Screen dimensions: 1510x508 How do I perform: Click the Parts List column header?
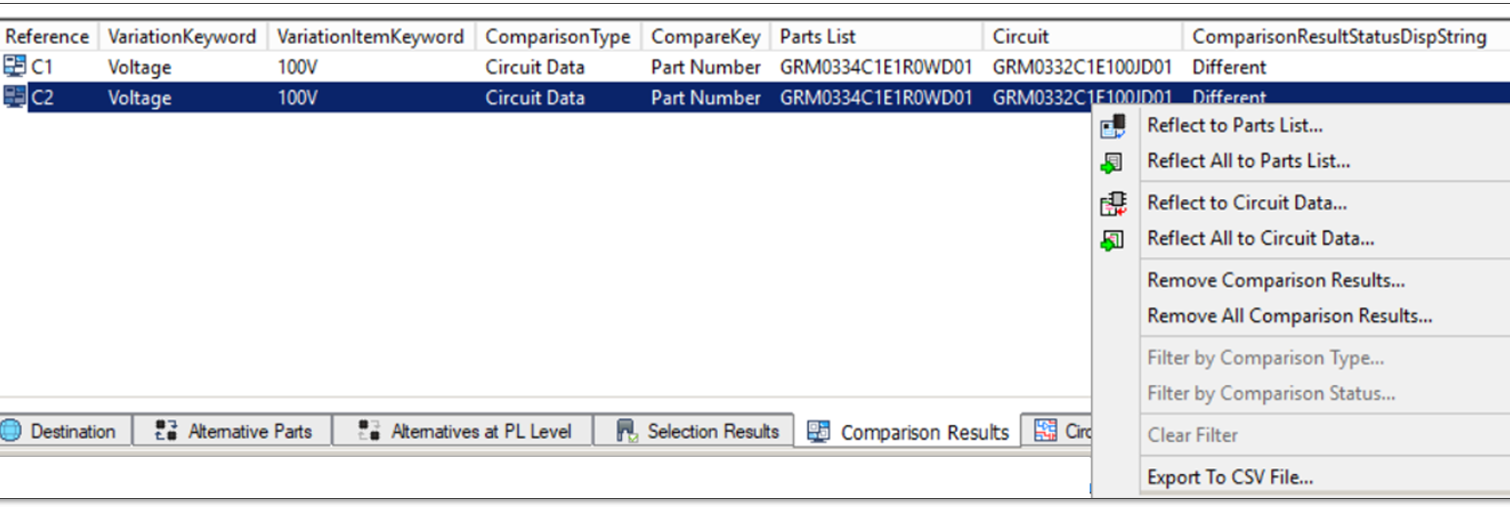tap(817, 37)
